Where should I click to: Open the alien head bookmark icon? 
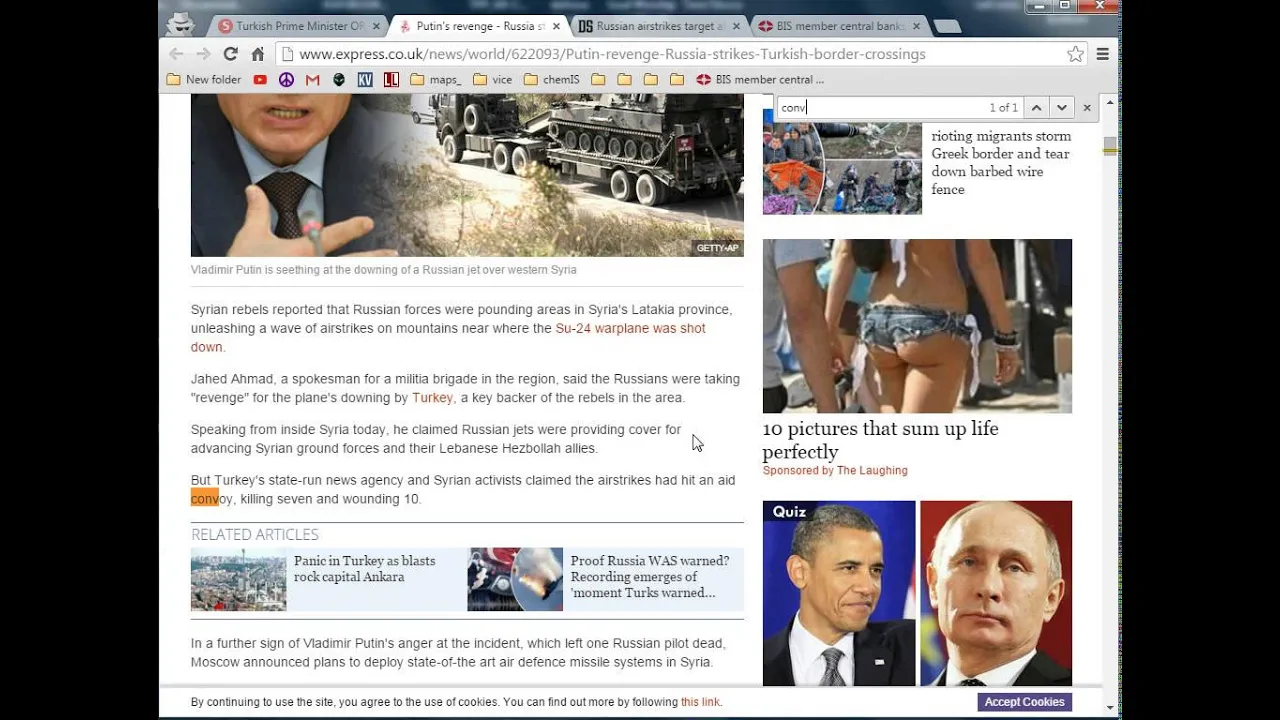339,79
